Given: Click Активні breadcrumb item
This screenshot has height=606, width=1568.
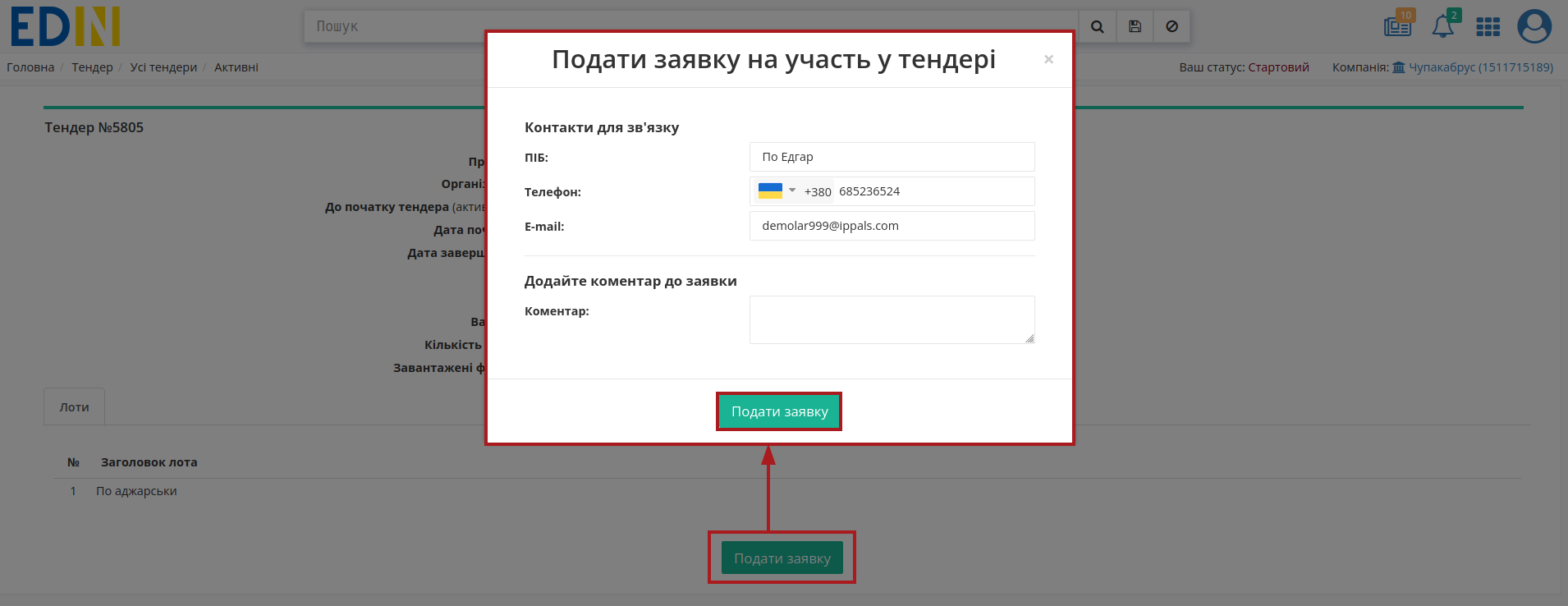Looking at the screenshot, I should click(x=236, y=67).
